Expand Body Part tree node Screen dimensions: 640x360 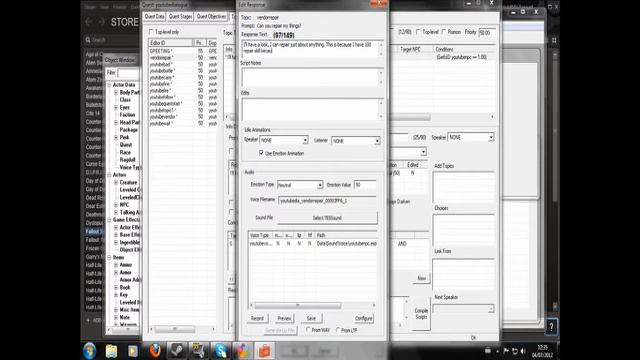(116, 93)
